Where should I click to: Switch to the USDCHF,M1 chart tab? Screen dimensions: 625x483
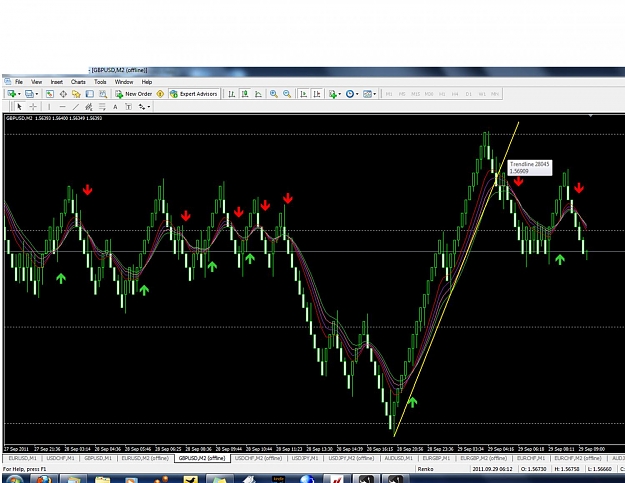[60, 458]
